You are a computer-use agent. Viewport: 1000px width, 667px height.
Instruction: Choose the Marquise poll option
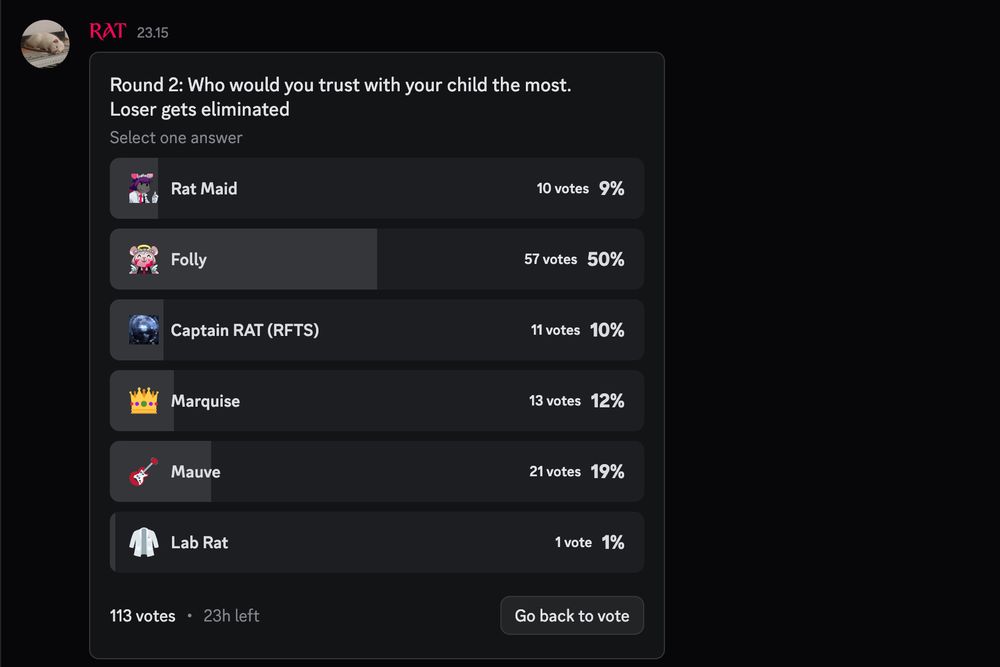point(376,401)
